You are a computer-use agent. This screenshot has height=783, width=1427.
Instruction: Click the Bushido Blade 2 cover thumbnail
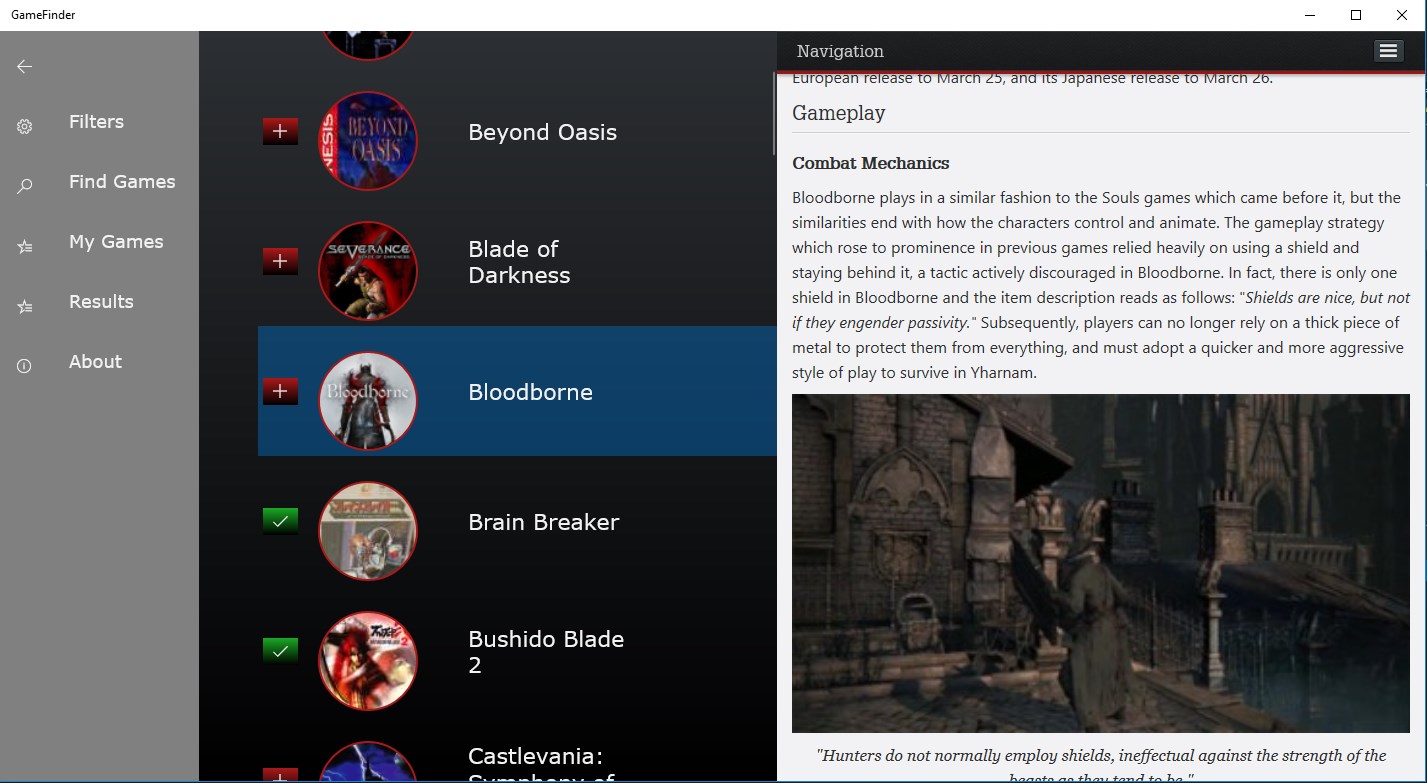click(x=368, y=661)
